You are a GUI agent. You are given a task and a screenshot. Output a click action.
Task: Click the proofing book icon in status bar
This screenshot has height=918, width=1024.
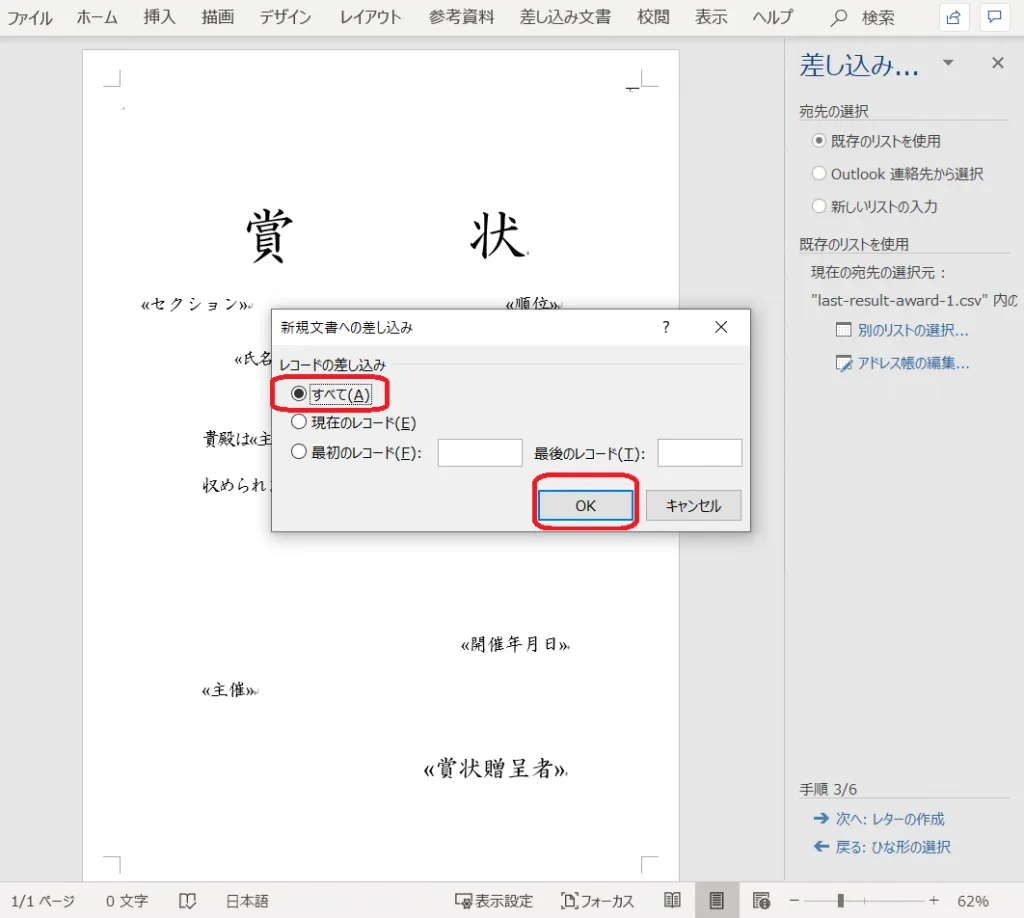[187, 900]
